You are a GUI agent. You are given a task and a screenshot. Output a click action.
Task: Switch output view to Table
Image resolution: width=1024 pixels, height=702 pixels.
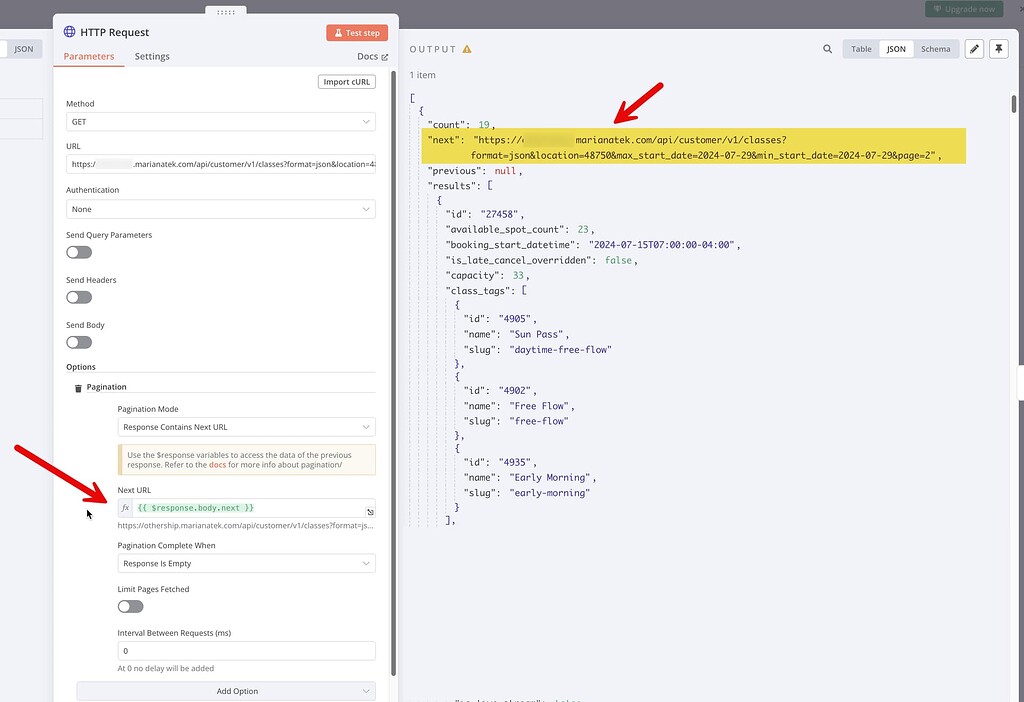click(861, 48)
